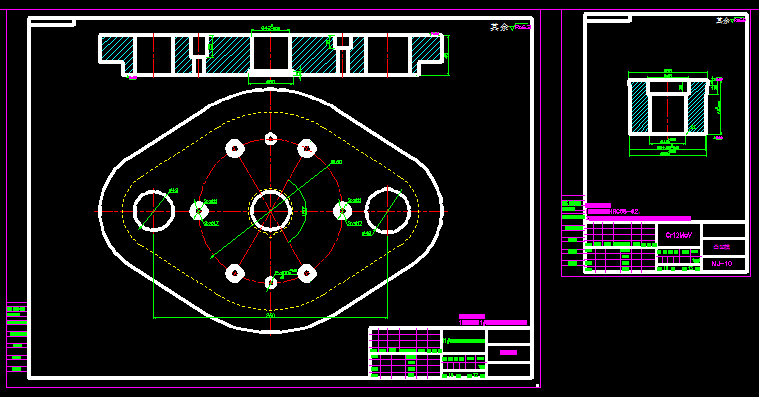Select the magenta part name cell in main title block

point(508,352)
